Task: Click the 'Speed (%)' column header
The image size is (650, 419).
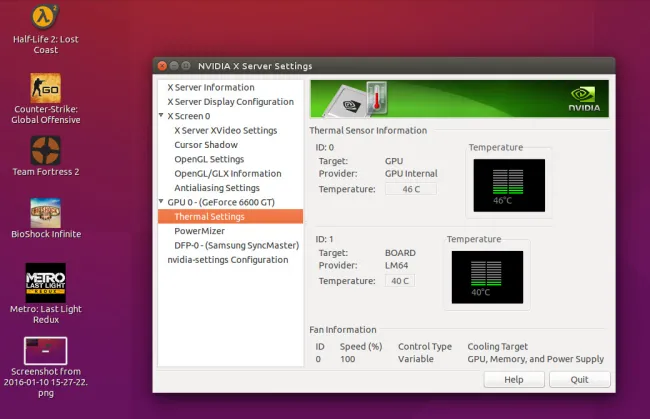Action: [361, 346]
